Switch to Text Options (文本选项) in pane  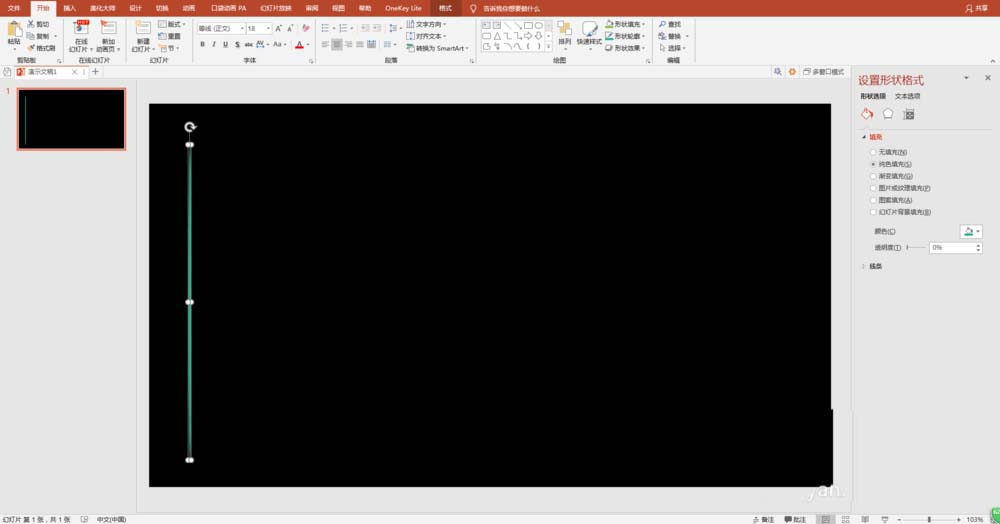[x=907, y=96]
